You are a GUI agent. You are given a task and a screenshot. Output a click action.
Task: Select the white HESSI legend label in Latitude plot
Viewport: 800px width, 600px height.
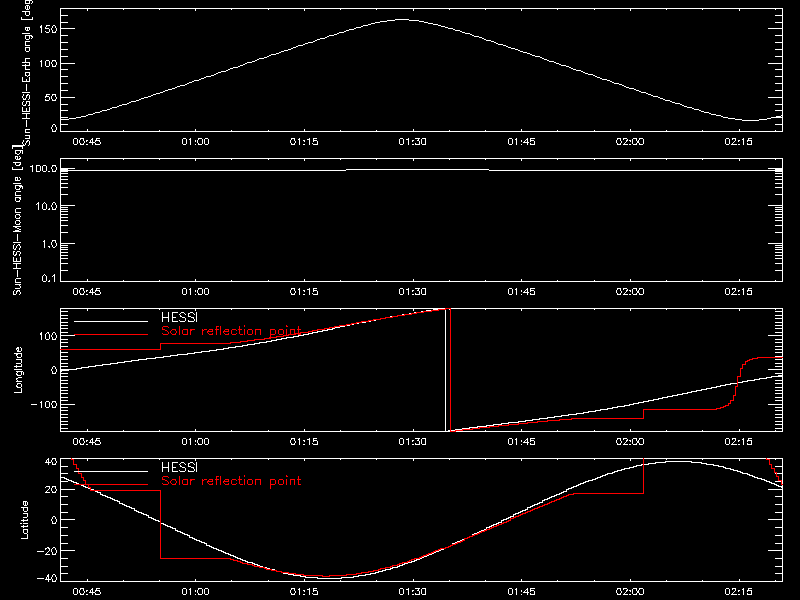click(x=179, y=467)
